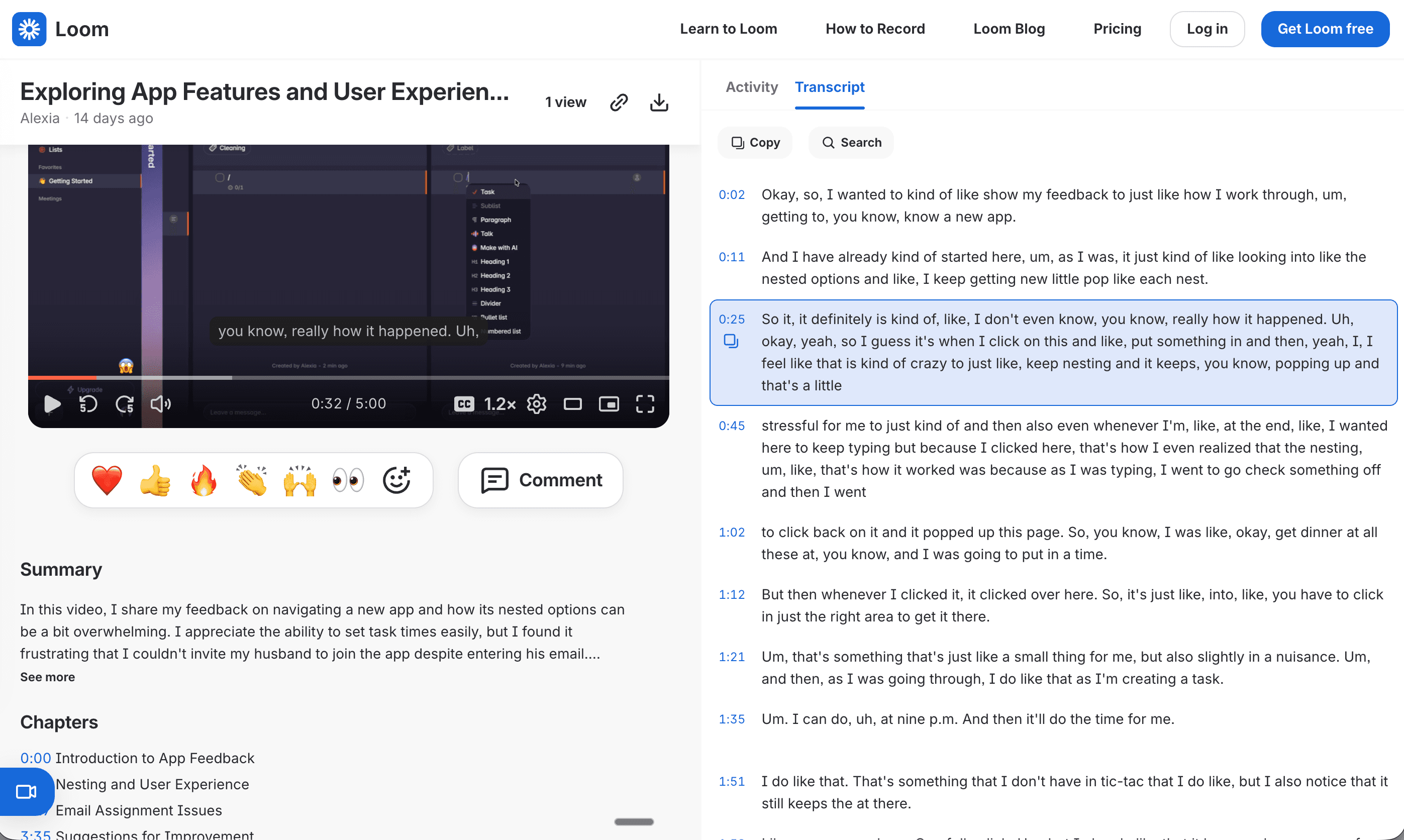Screen dimensions: 1404x840
Task: Search within the transcript
Action: [x=851, y=143]
